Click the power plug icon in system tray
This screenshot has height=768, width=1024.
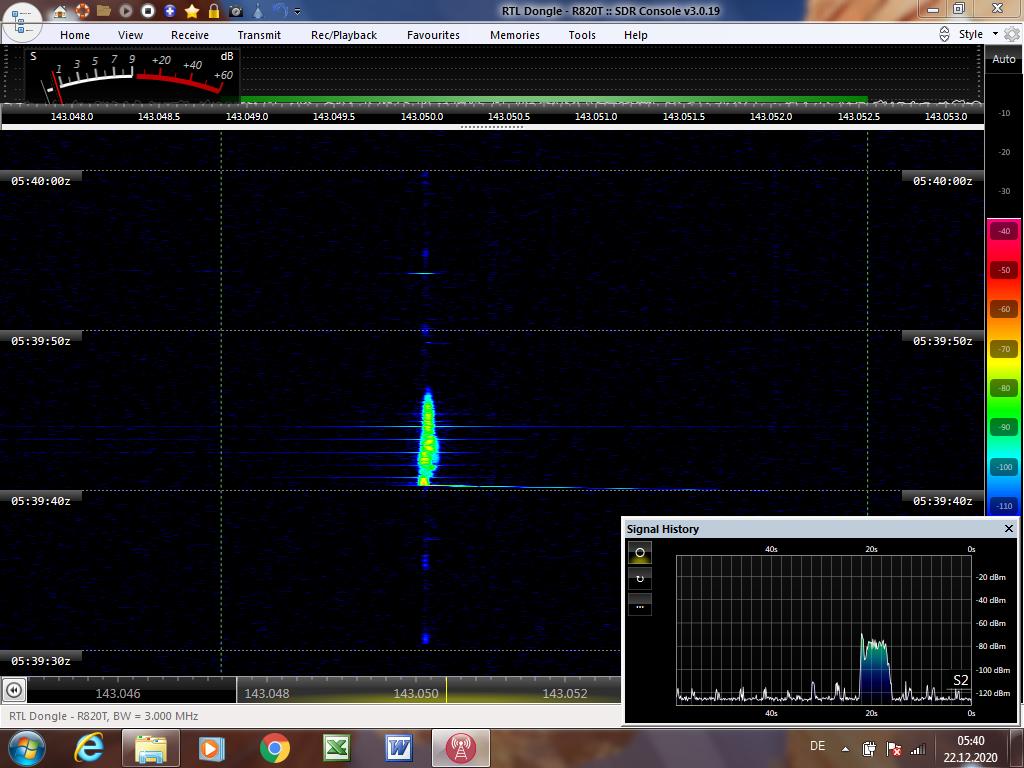[869, 749]
